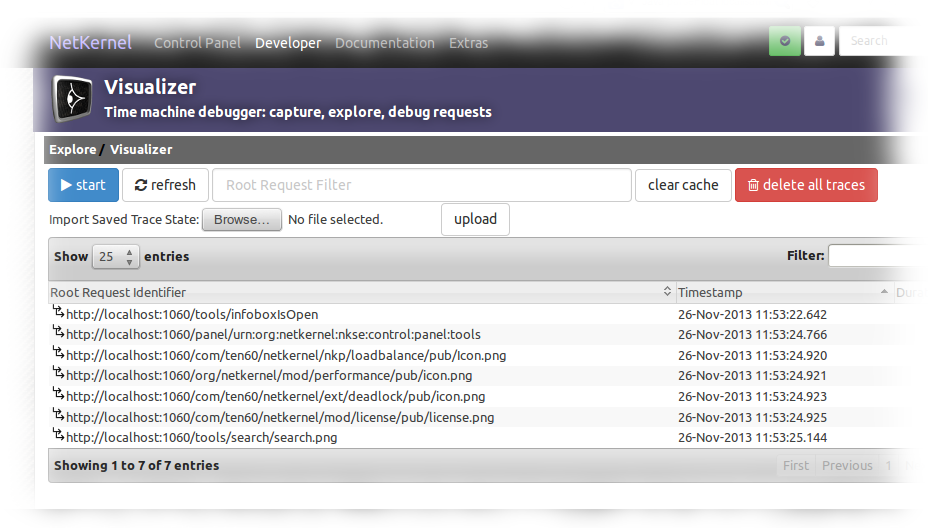Viewport: 928px width, 528px height.
Task: Click trace icon beside performance icon.png row
Action: (58, 372)
